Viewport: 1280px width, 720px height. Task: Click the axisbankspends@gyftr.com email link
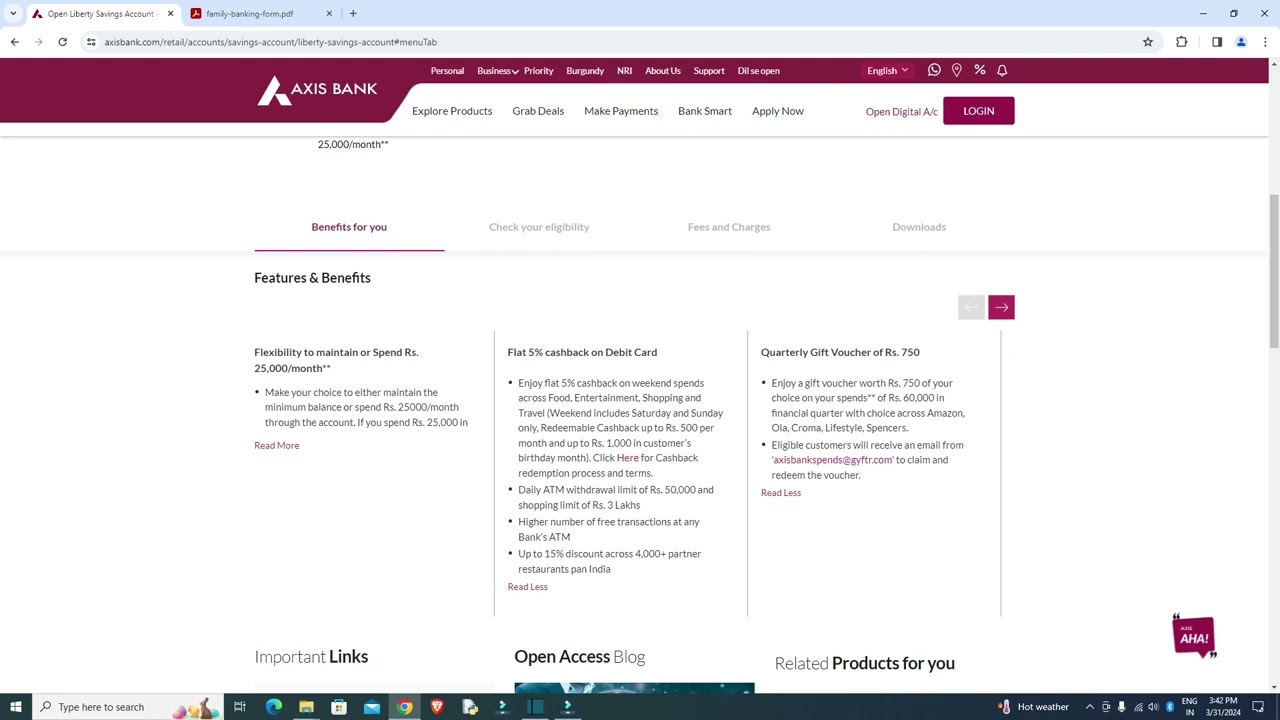pyautogui.click(x=832, y=460)
